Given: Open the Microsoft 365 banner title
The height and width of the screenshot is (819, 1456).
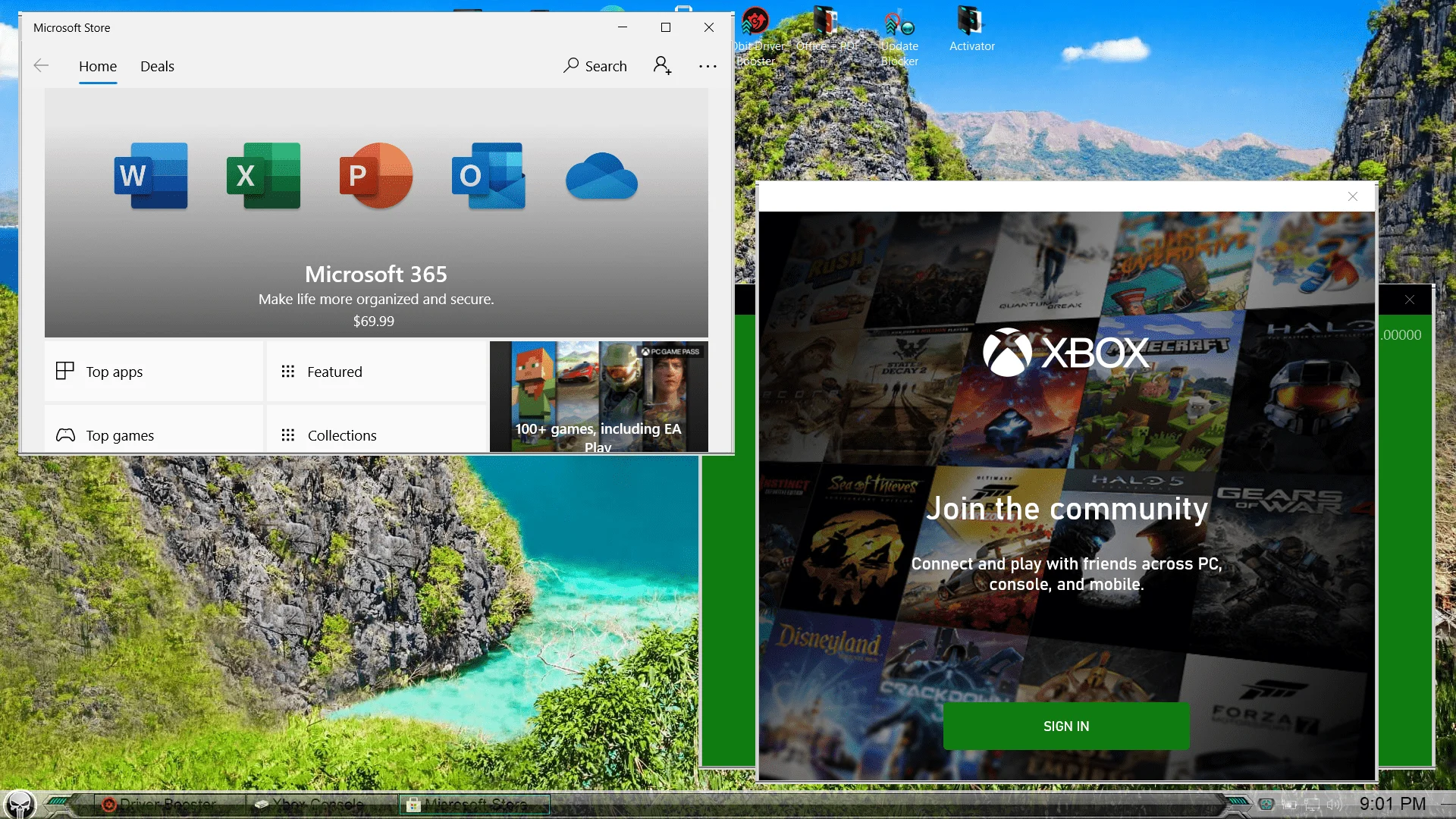Looking at the screenshot, I should click(x=376, y=274).
